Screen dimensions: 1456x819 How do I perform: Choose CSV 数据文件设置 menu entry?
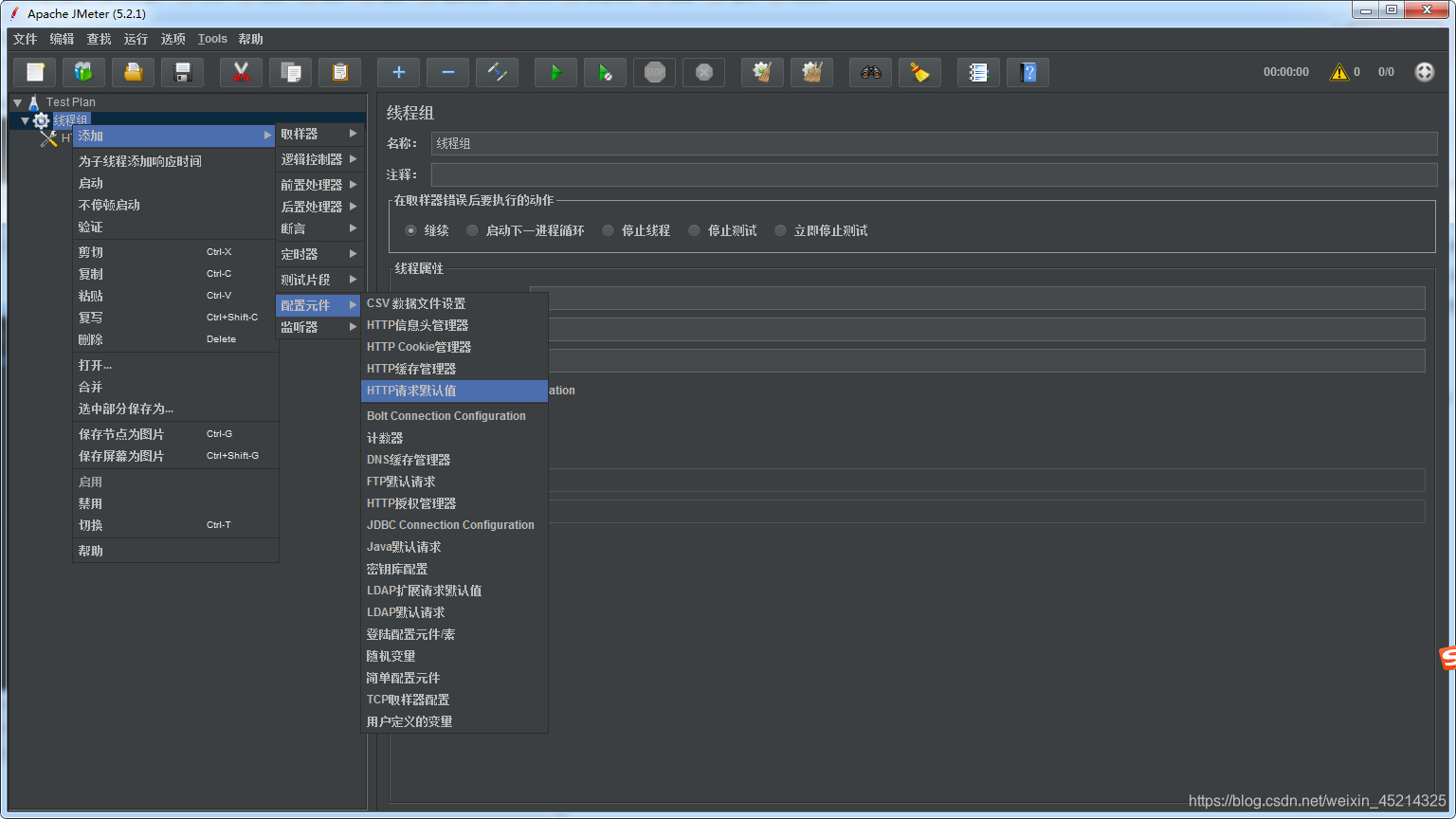tap(454, 303)
